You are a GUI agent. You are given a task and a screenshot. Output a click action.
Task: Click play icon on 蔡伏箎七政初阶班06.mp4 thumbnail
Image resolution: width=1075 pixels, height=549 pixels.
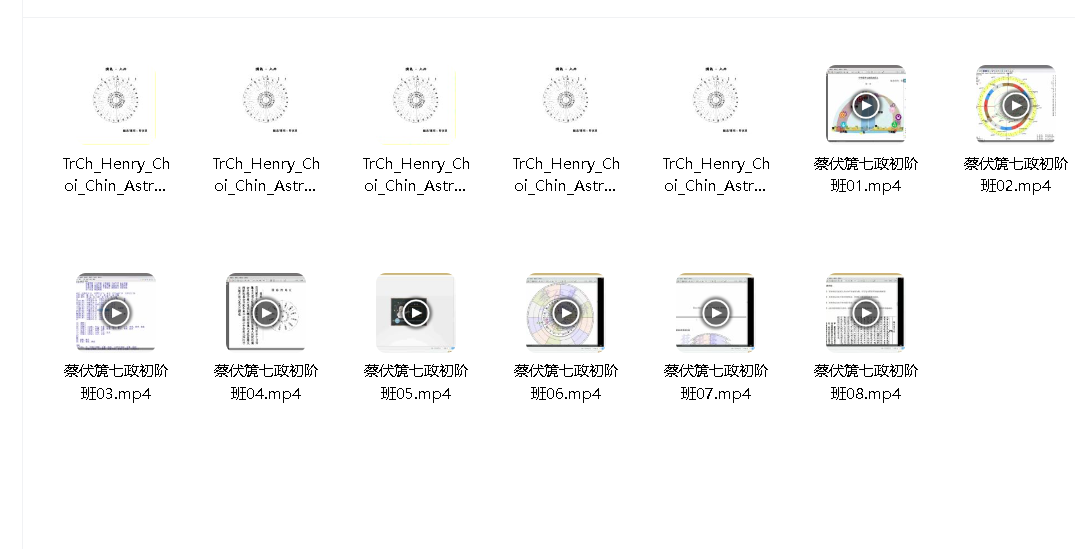pyautogui.click(x=566, y=313)
